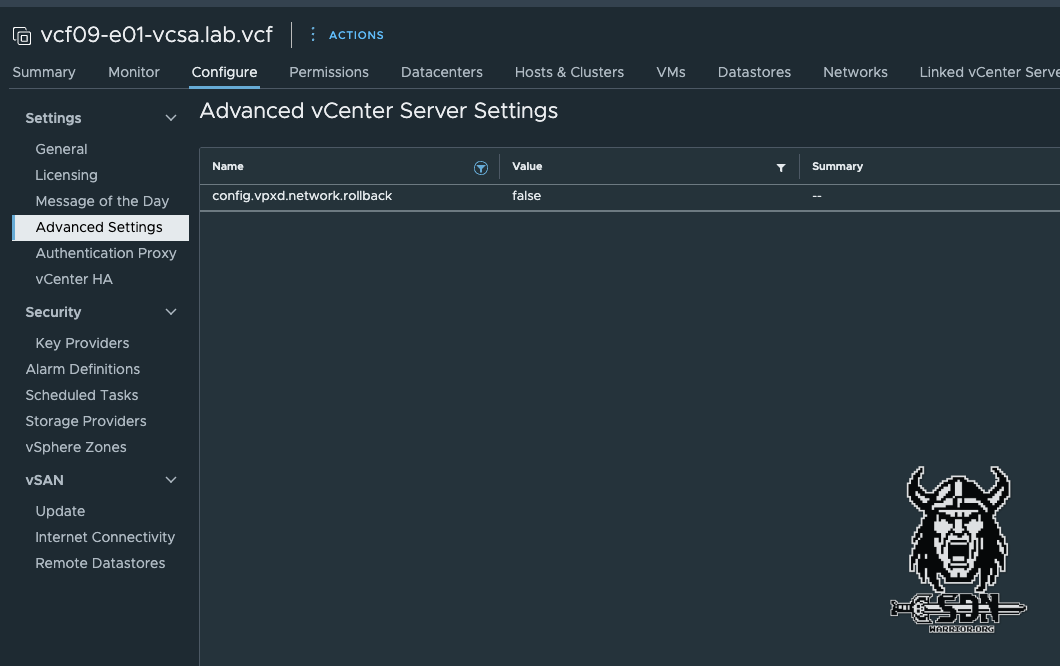Collapse the Settings section
Screen dimensions: 1060x666
170,117
